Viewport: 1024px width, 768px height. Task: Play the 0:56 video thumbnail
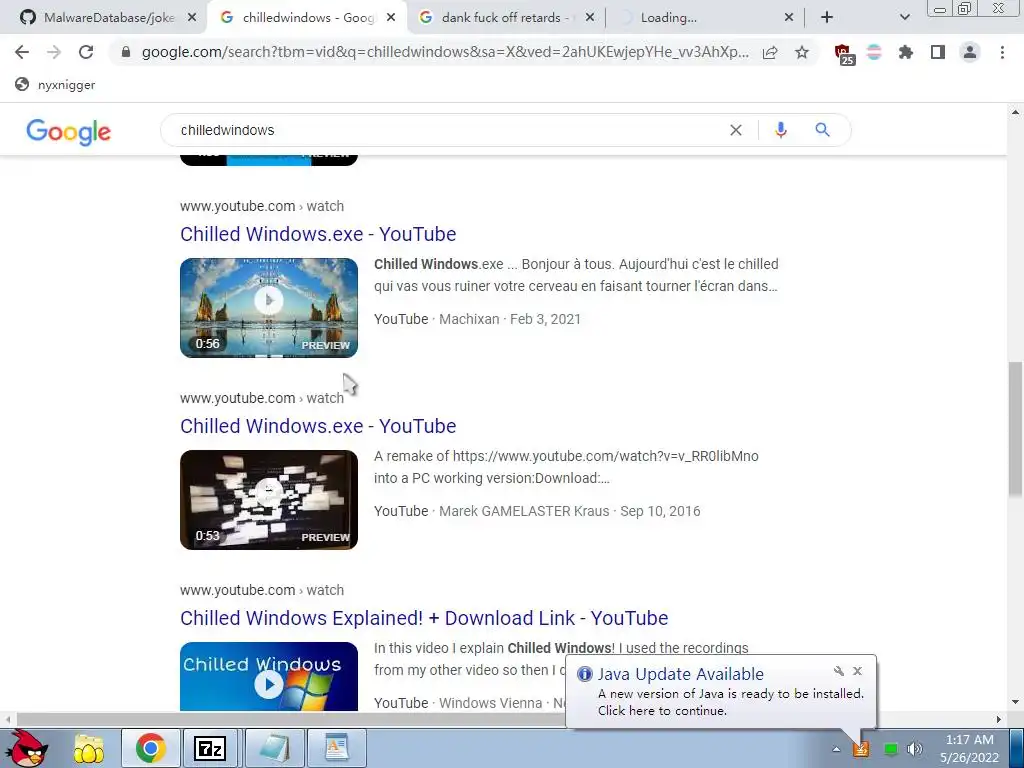tap(269, 308)
